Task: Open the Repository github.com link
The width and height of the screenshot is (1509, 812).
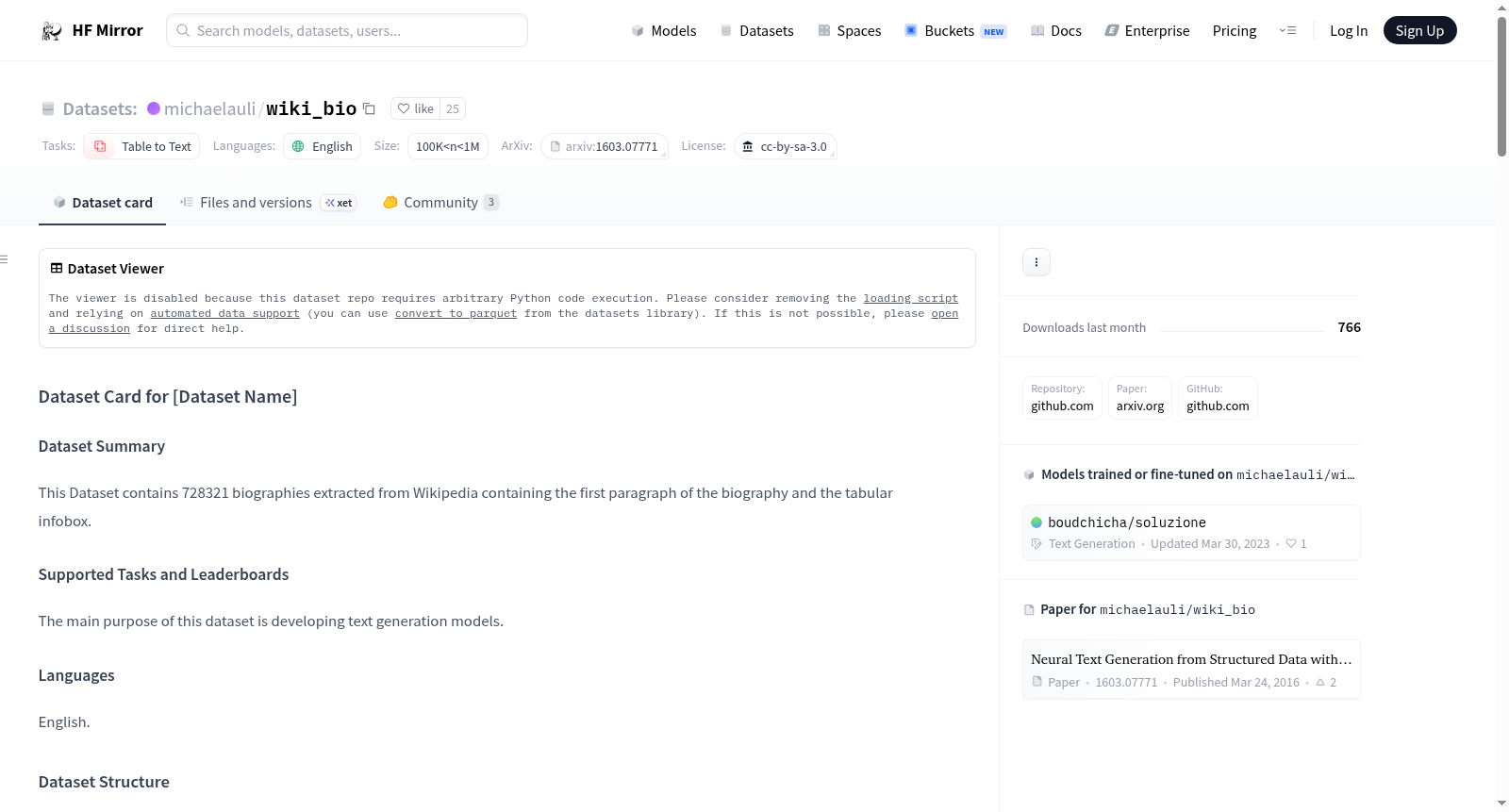Action: point(1062,397)
